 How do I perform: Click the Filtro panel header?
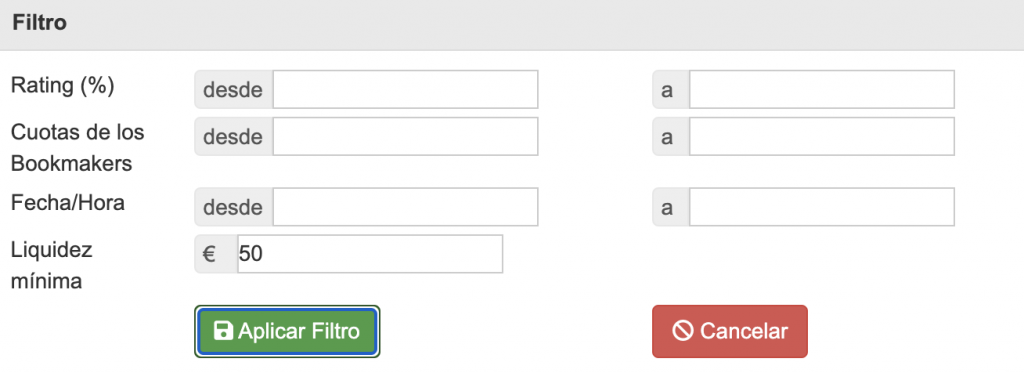point(512,24)
